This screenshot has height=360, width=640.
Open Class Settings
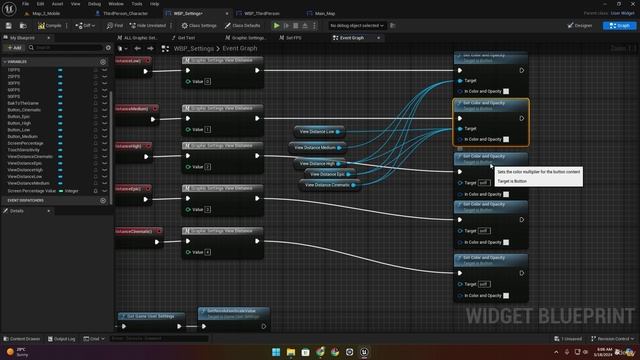pos(199,26)
